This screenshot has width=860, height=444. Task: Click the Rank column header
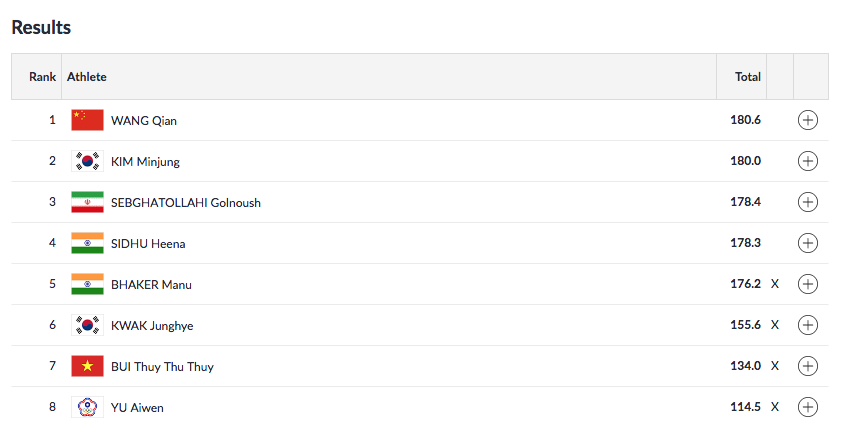[42, 77]
